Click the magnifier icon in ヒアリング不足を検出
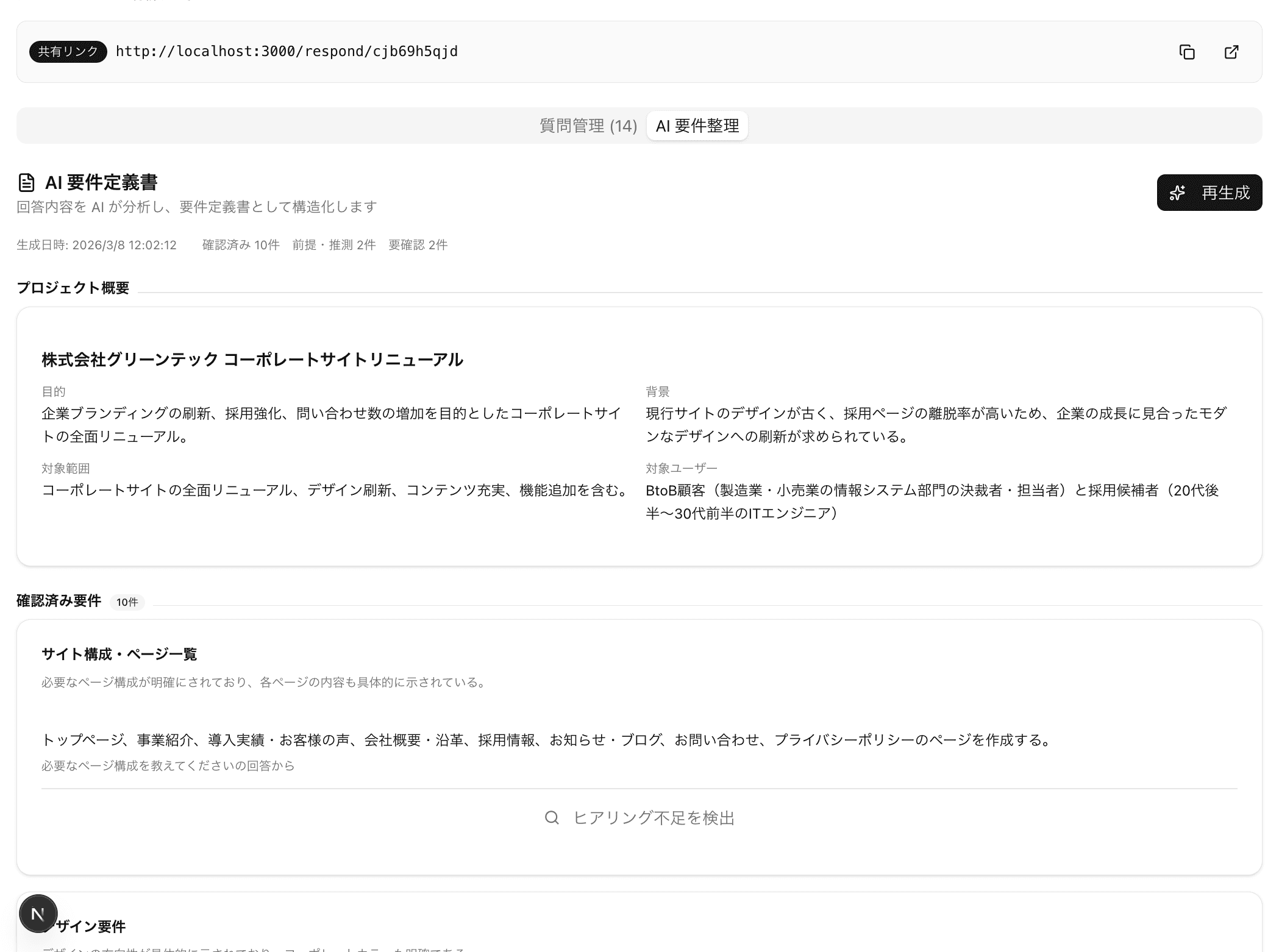 click(x=552, y=818)
